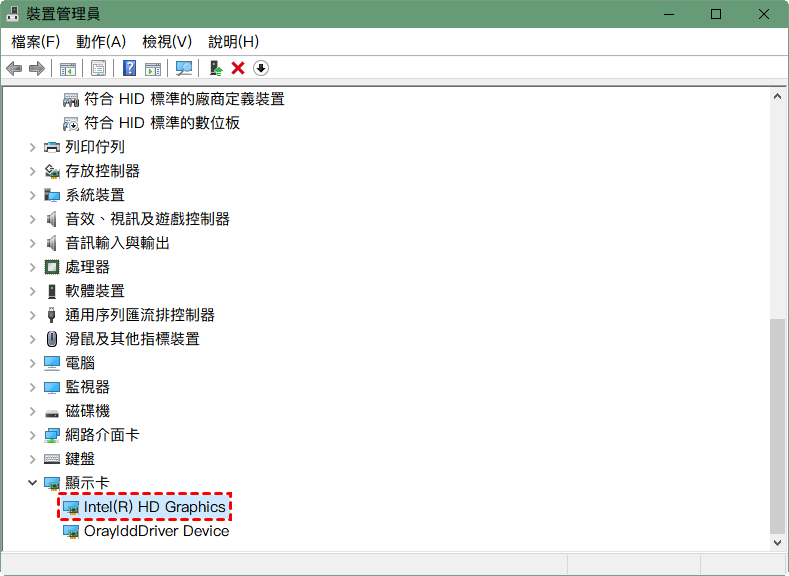Click the scrollbar up arrow

click(x=777, y=96)
